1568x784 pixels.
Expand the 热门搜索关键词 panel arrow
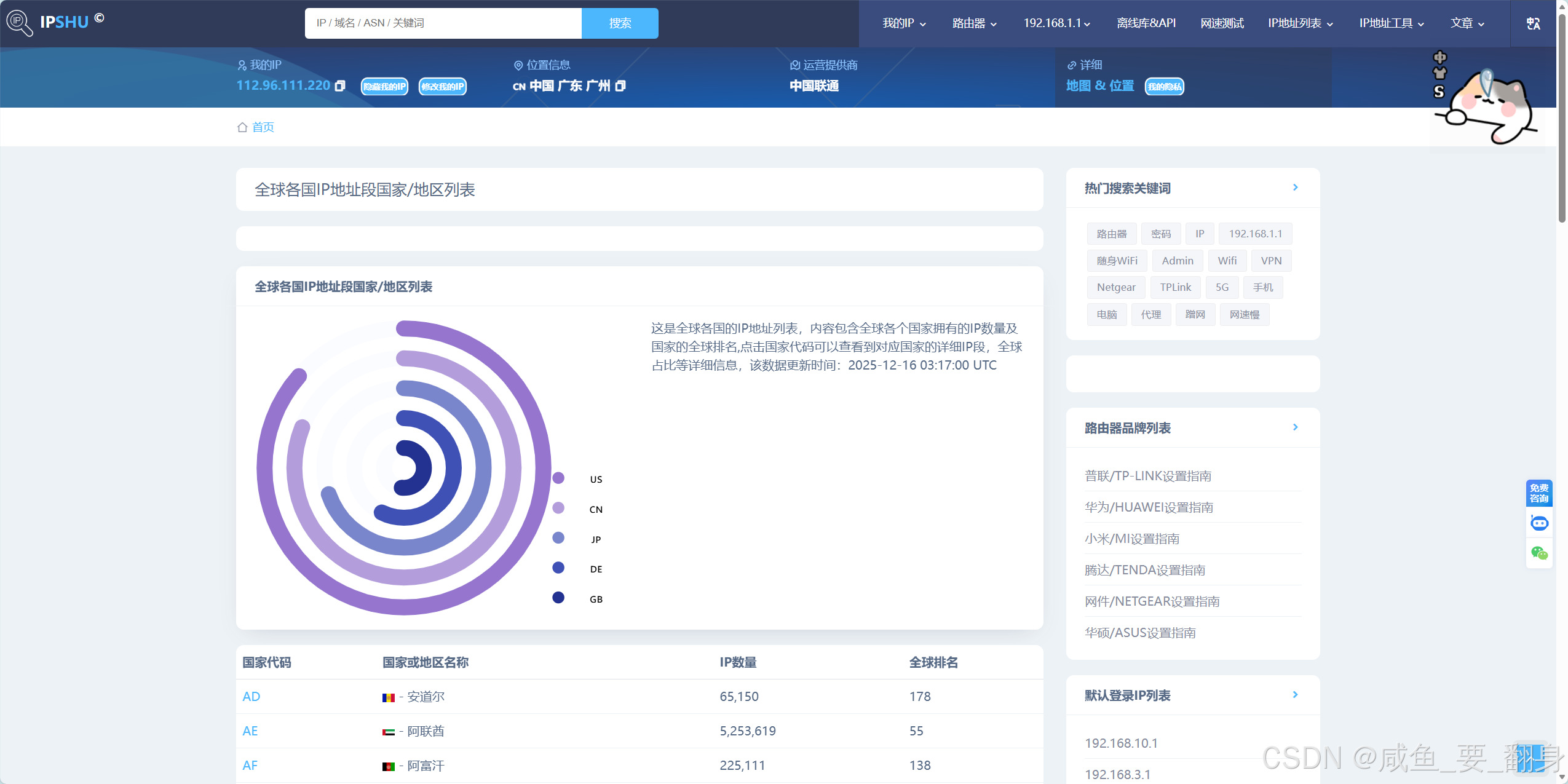(1295, 188)
